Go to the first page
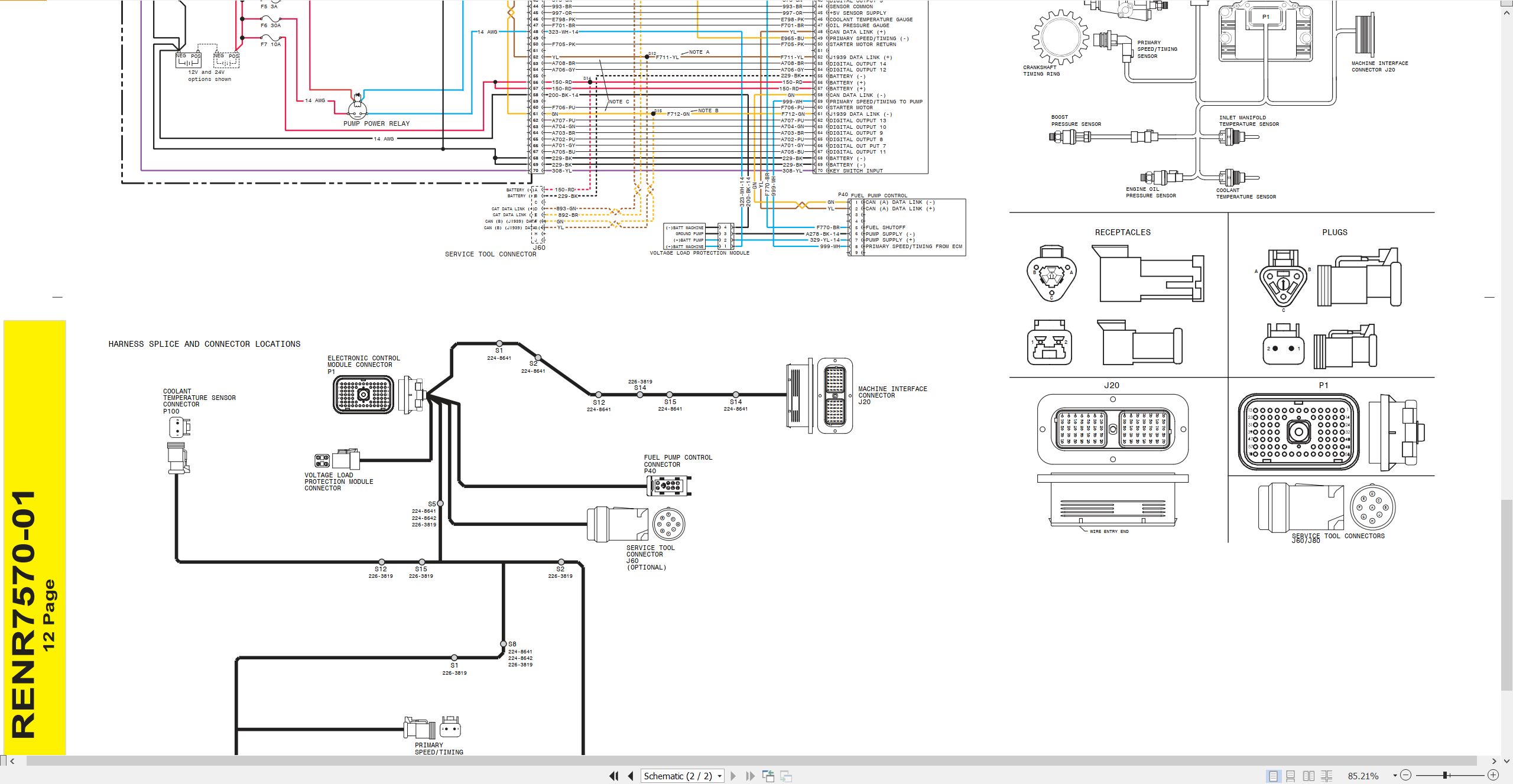 (x=614, y=776)
